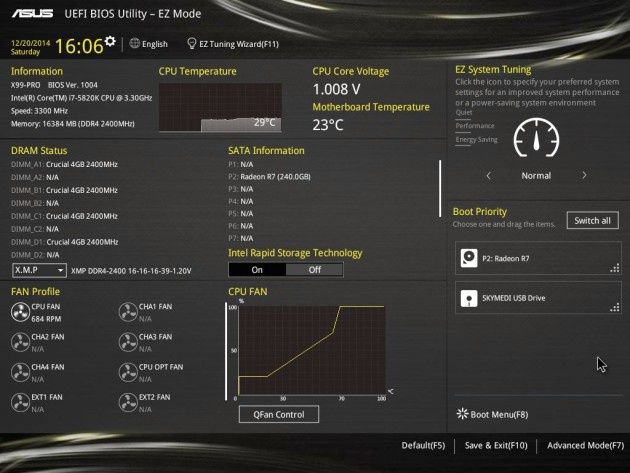630x473 pixels.
Task: Click Memory: 16384 MB (DDR4 2400MHz) line
Action: coord(73,123)
